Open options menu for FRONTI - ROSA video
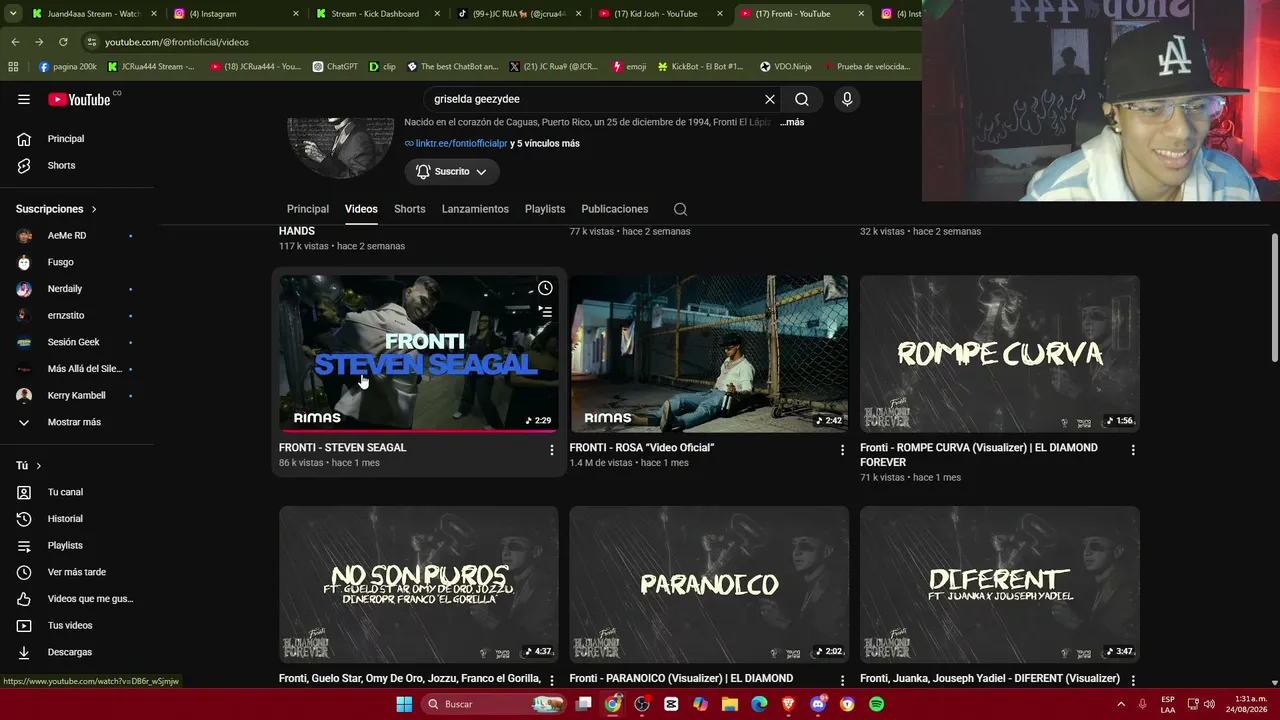Image resolution: width=1280 pixels, height=720 pixels. 842,450
